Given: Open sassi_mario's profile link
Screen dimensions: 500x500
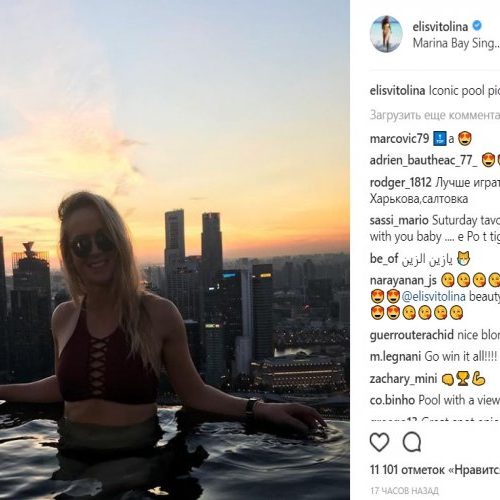Looking at the screenshot, I should 399,220.
